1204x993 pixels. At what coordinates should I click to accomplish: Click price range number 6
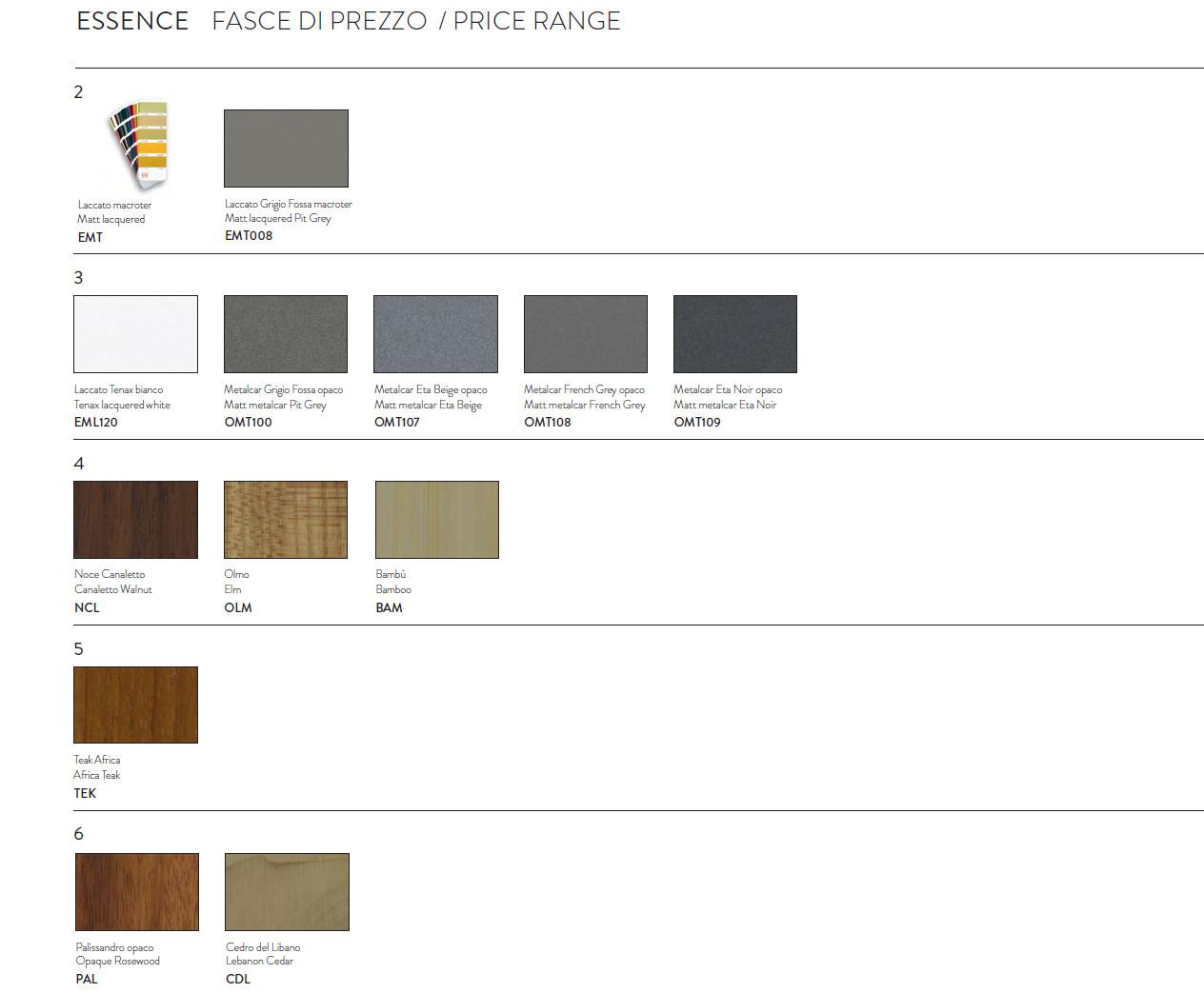pos(78,834)
